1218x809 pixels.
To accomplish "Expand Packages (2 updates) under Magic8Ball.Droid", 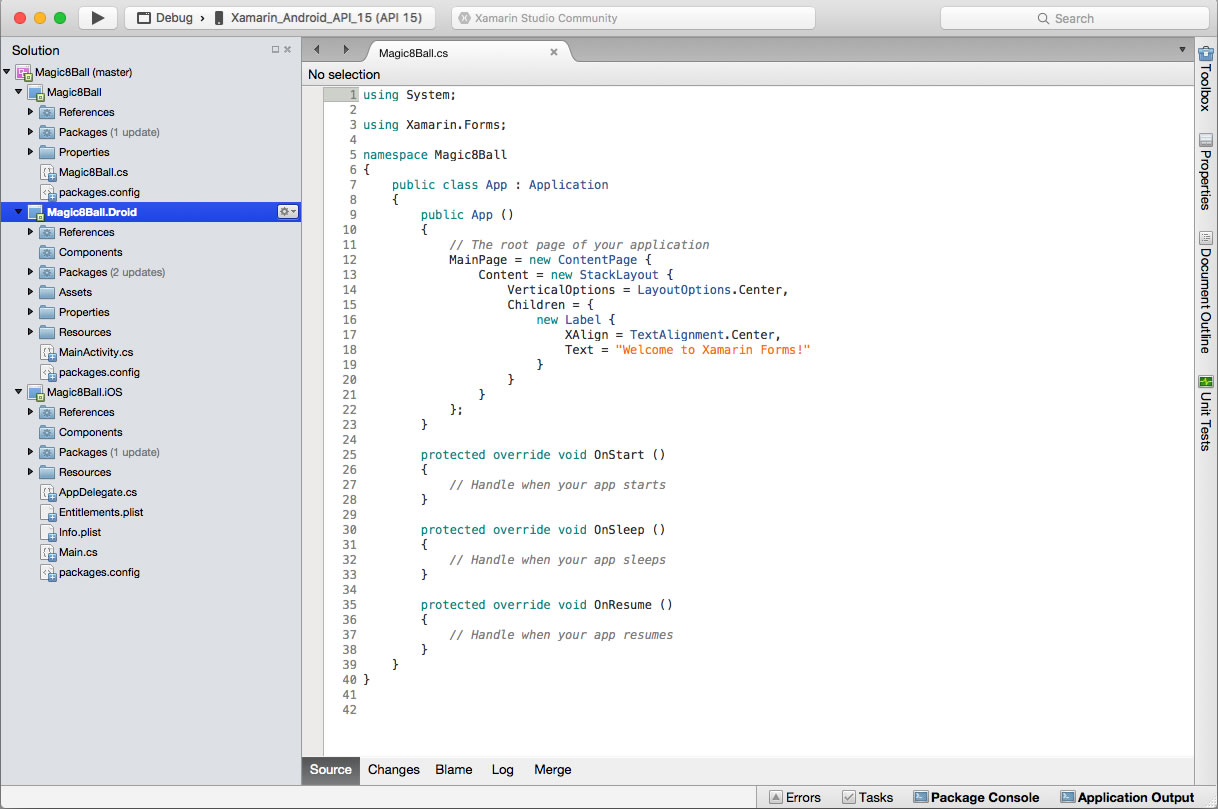I will click(31, 272).
